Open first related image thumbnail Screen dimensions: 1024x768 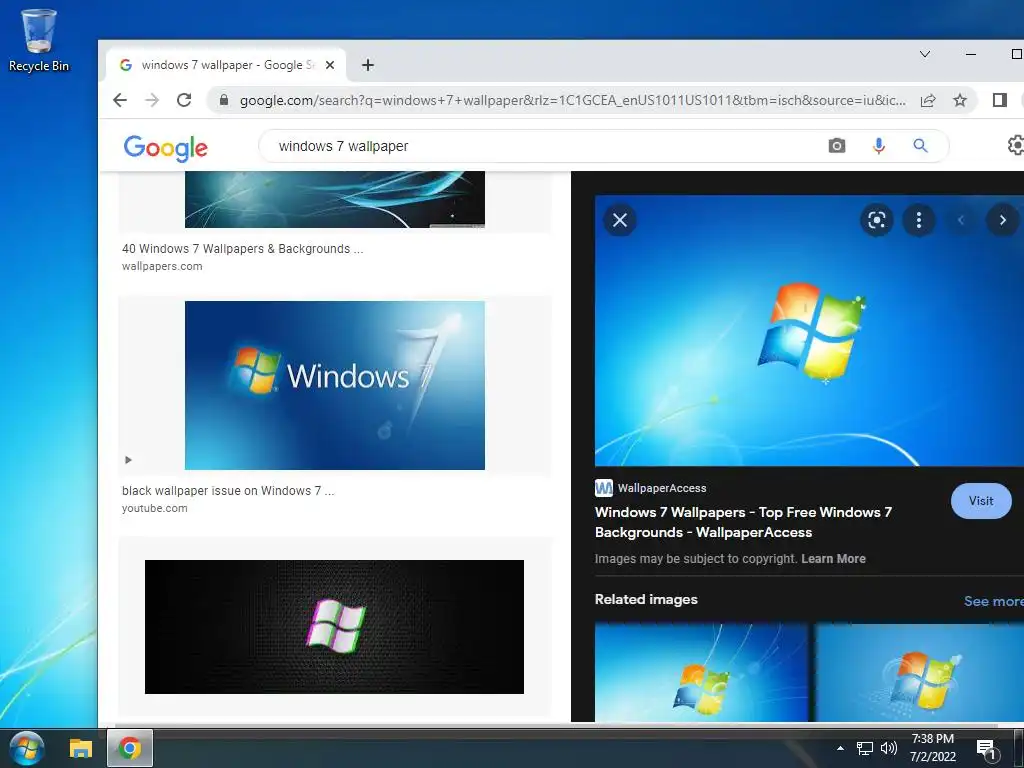[x=701, y=673]
